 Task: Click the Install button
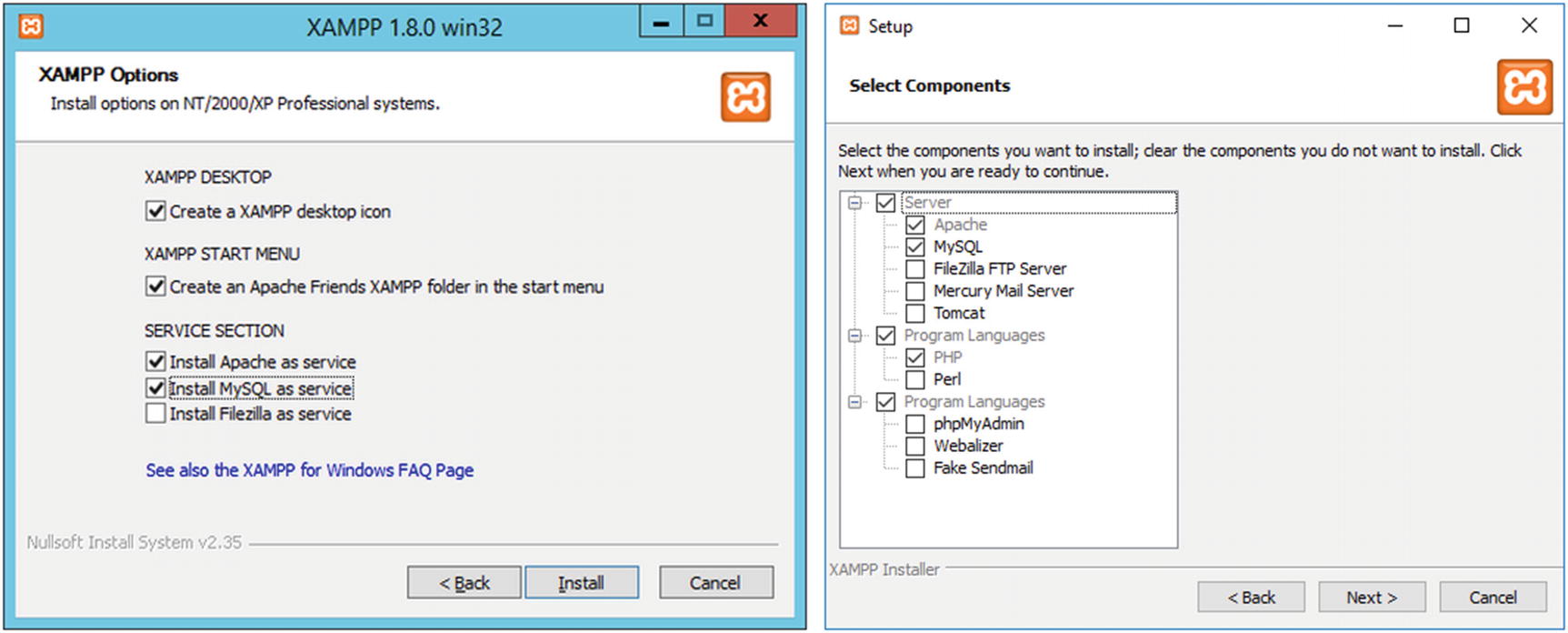pyautogui.click(x=581, y=583)
